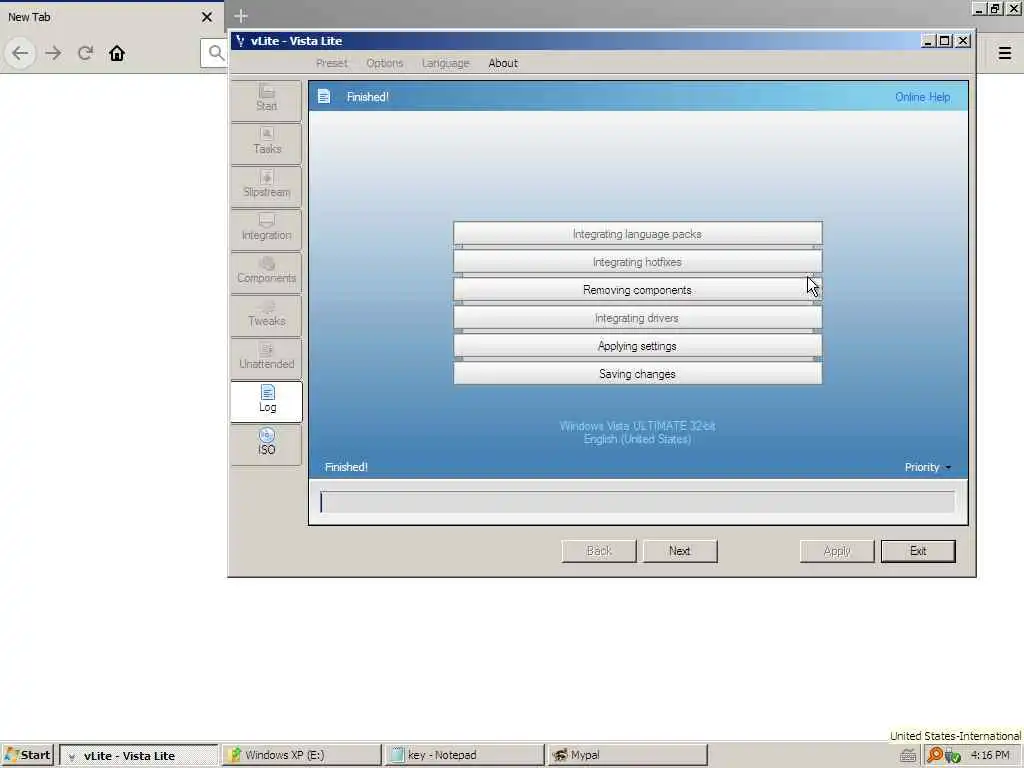Viewport: 1024px width, 768px height.
Task: Open the Integration sidebar page
Action: pos(266,229)
